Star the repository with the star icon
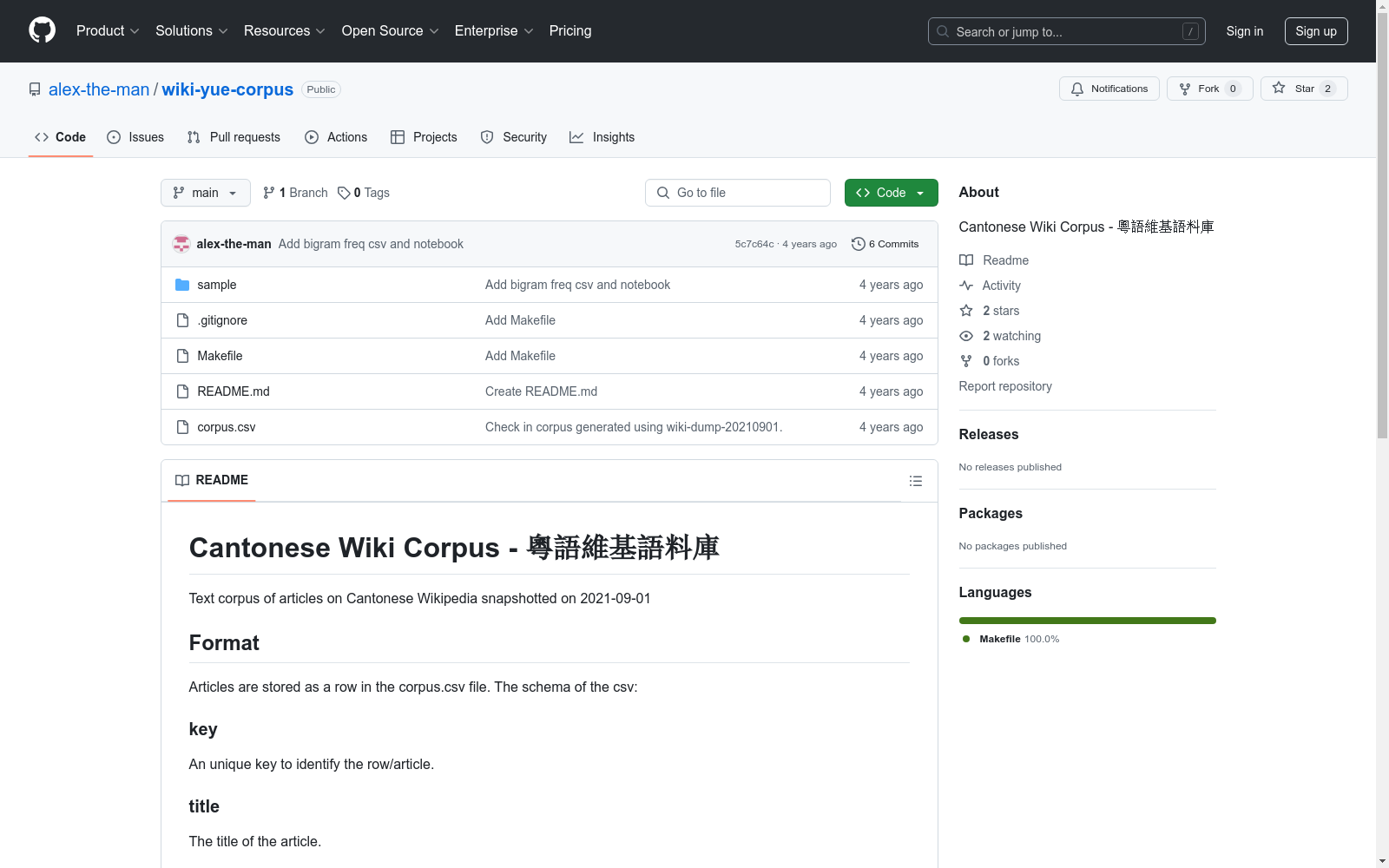 (x=1279, y=89)
